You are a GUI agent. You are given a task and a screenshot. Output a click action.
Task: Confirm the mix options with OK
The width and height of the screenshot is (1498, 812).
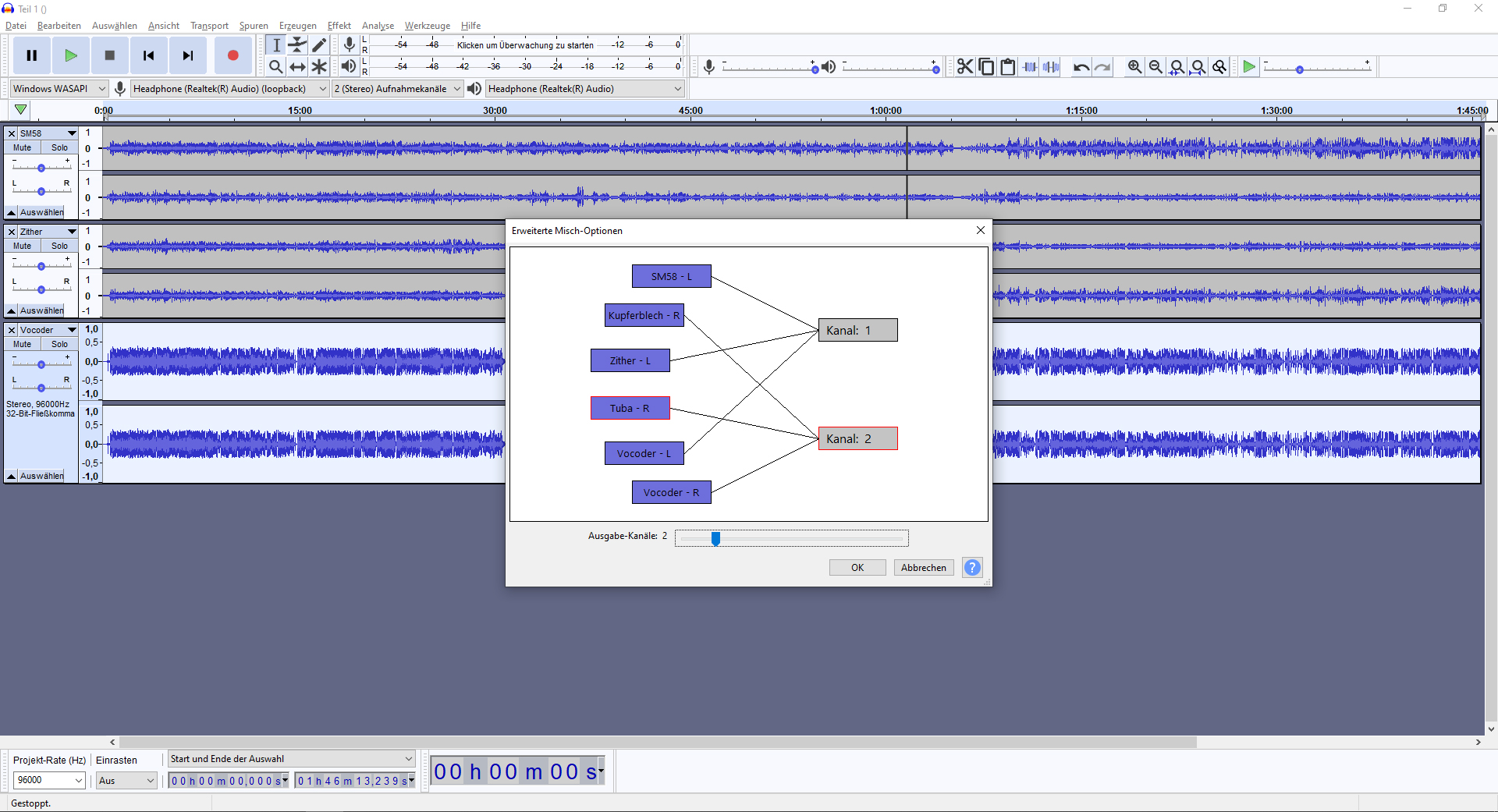click(x=857, y=567)
